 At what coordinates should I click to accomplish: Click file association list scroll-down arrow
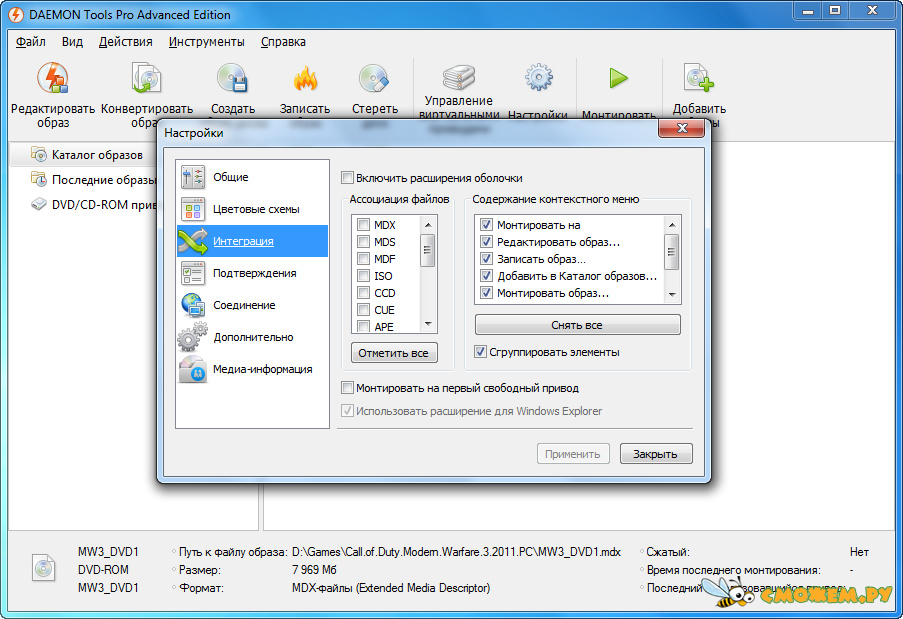point(428,324)
